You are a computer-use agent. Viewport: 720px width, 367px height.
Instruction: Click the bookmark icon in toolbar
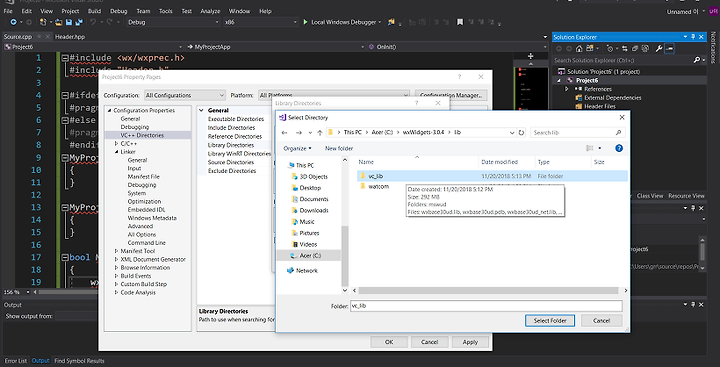click(x=460, y=22)
